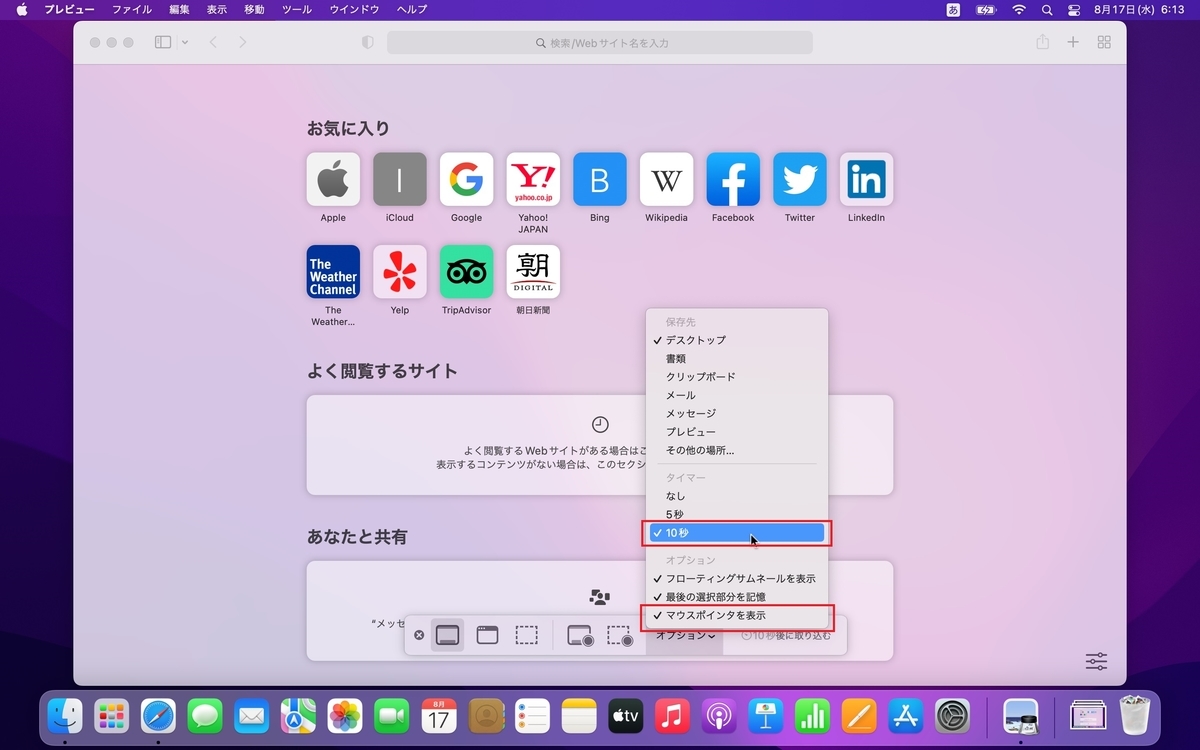1200x750 pixels.
Task: Open Bing favorite in Safari
Action: click(600, 179)
